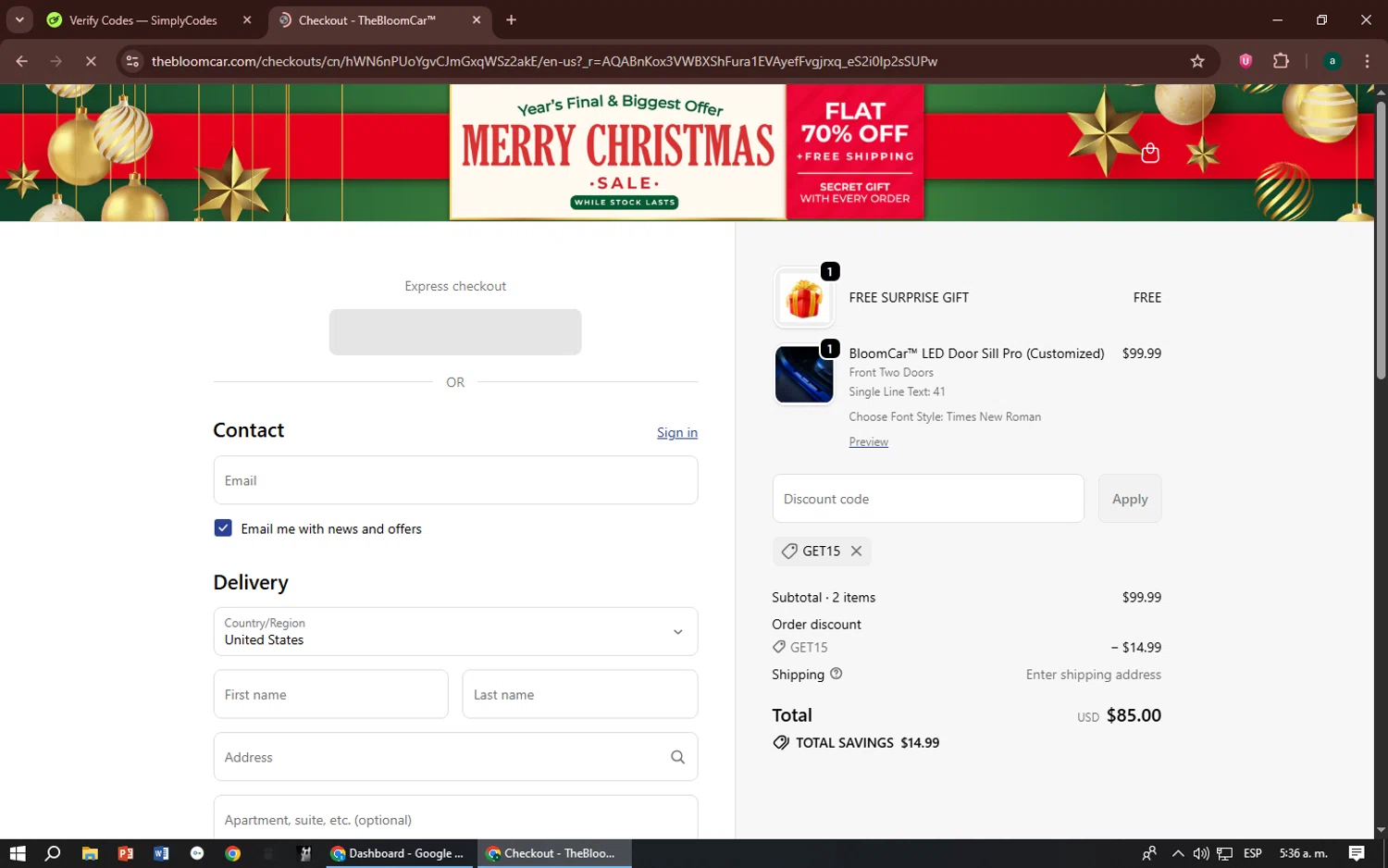This screenshot has height=868, width=1388.
Task: Open the Windows Start menu
Action: (18, 853)
